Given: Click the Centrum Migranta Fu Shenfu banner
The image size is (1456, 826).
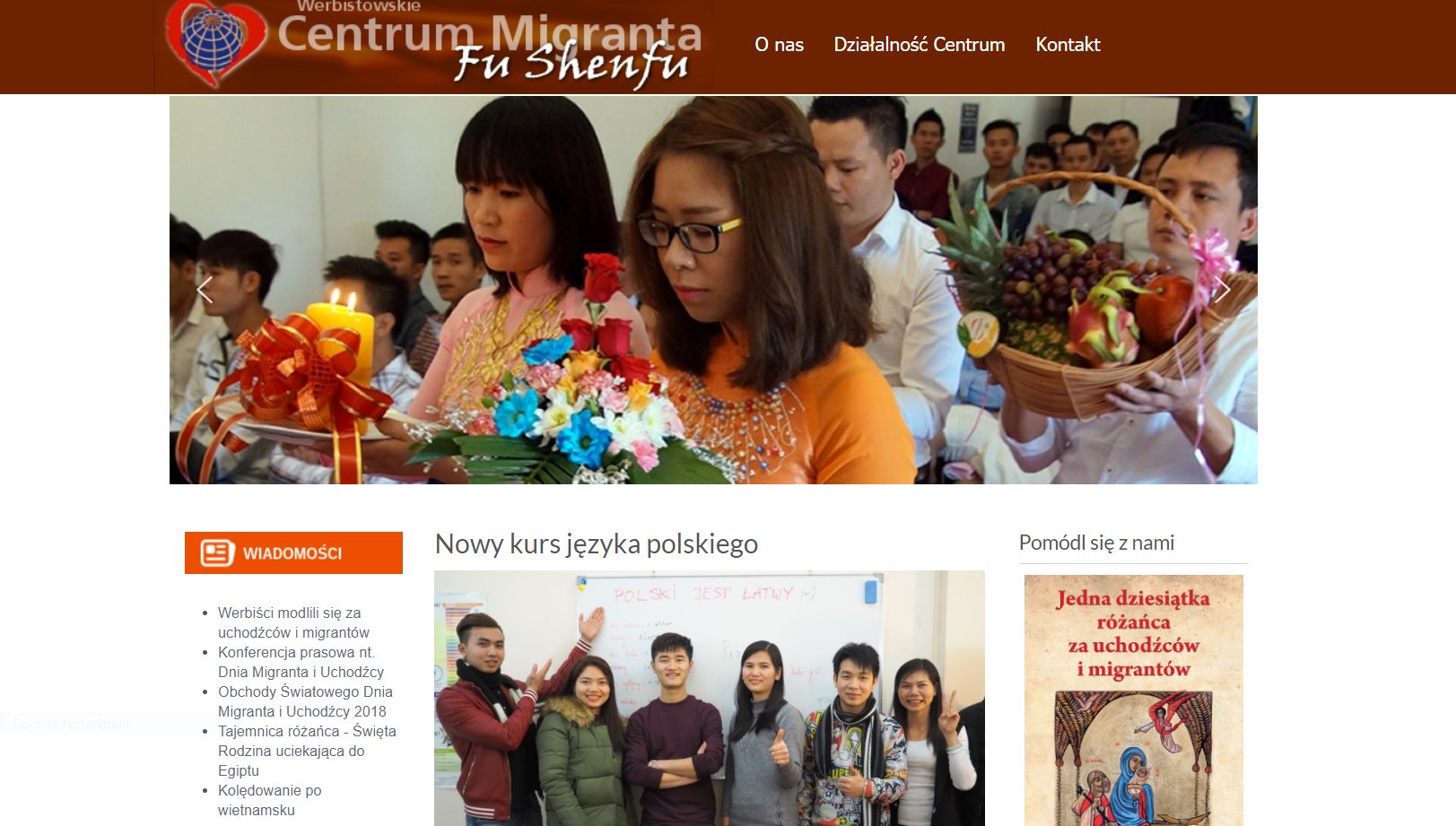Looking at the screenshot, I should (434, 46).
